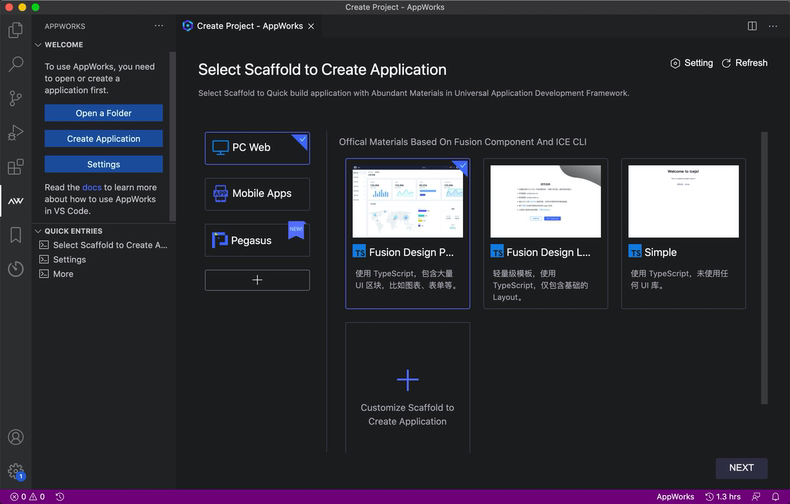
Task: Click the sidebar Welcome scrollbar
Action: [172, 136]
